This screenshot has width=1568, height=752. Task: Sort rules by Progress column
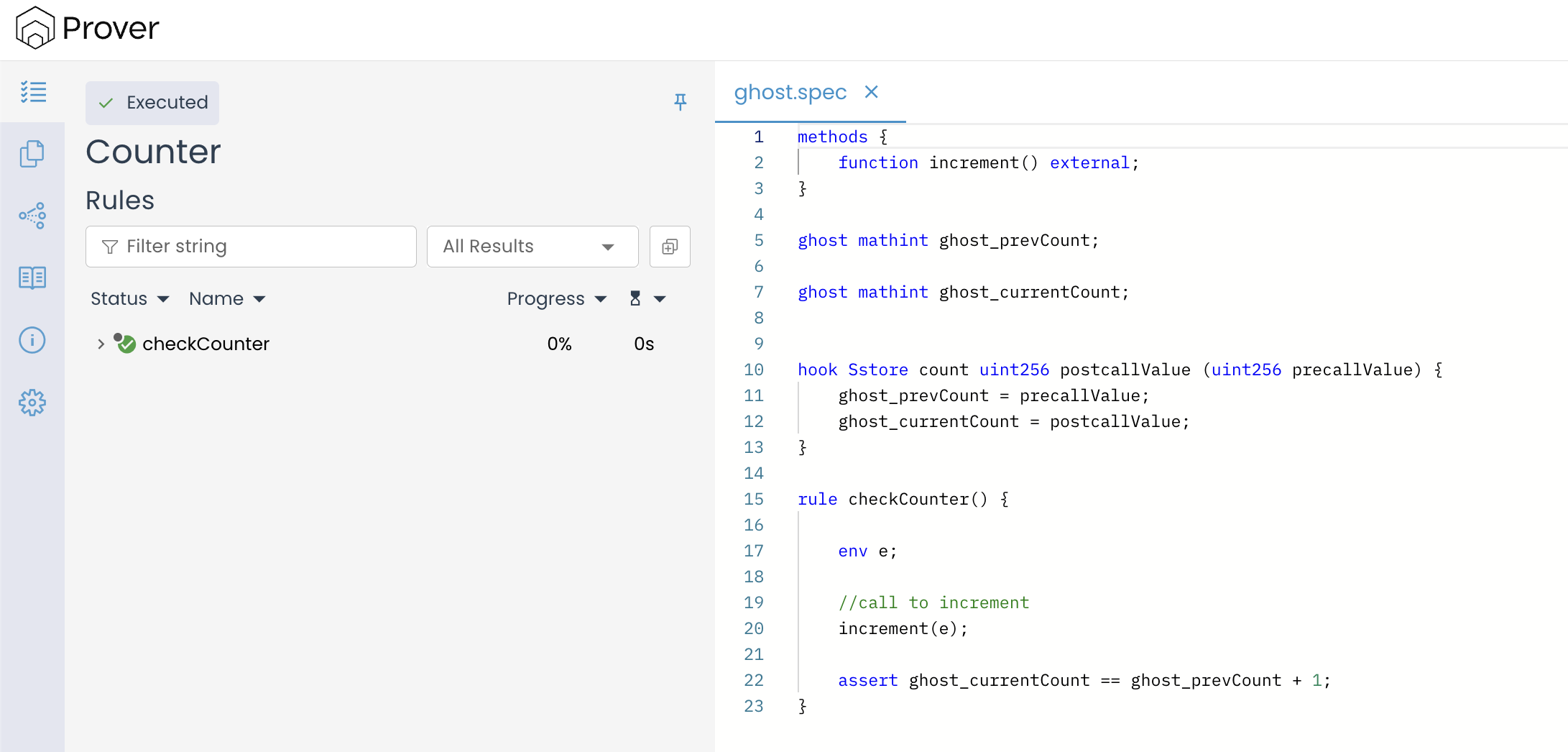pyautogui.click(x=556, y=299)
